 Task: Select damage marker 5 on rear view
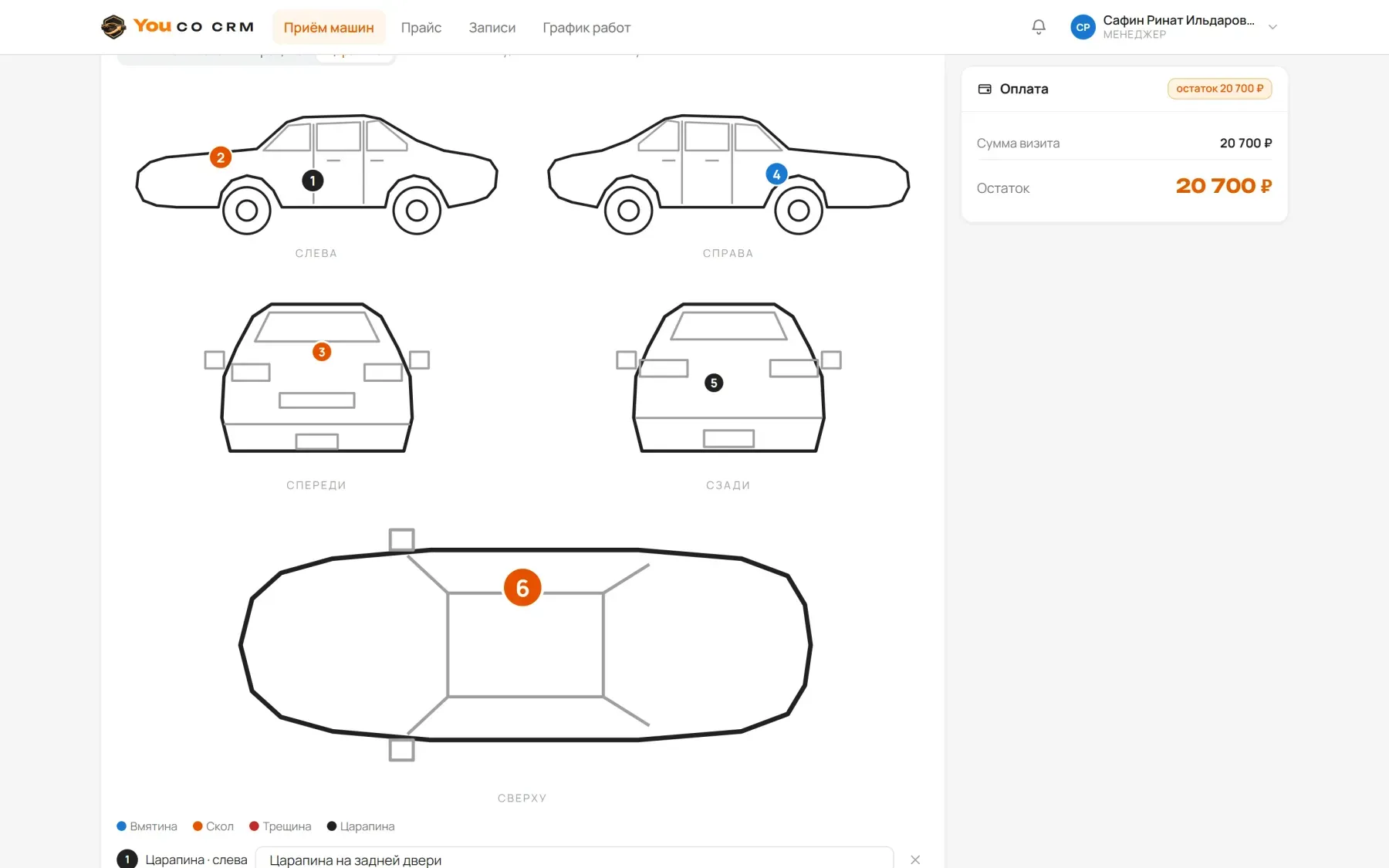click(714, 383)
